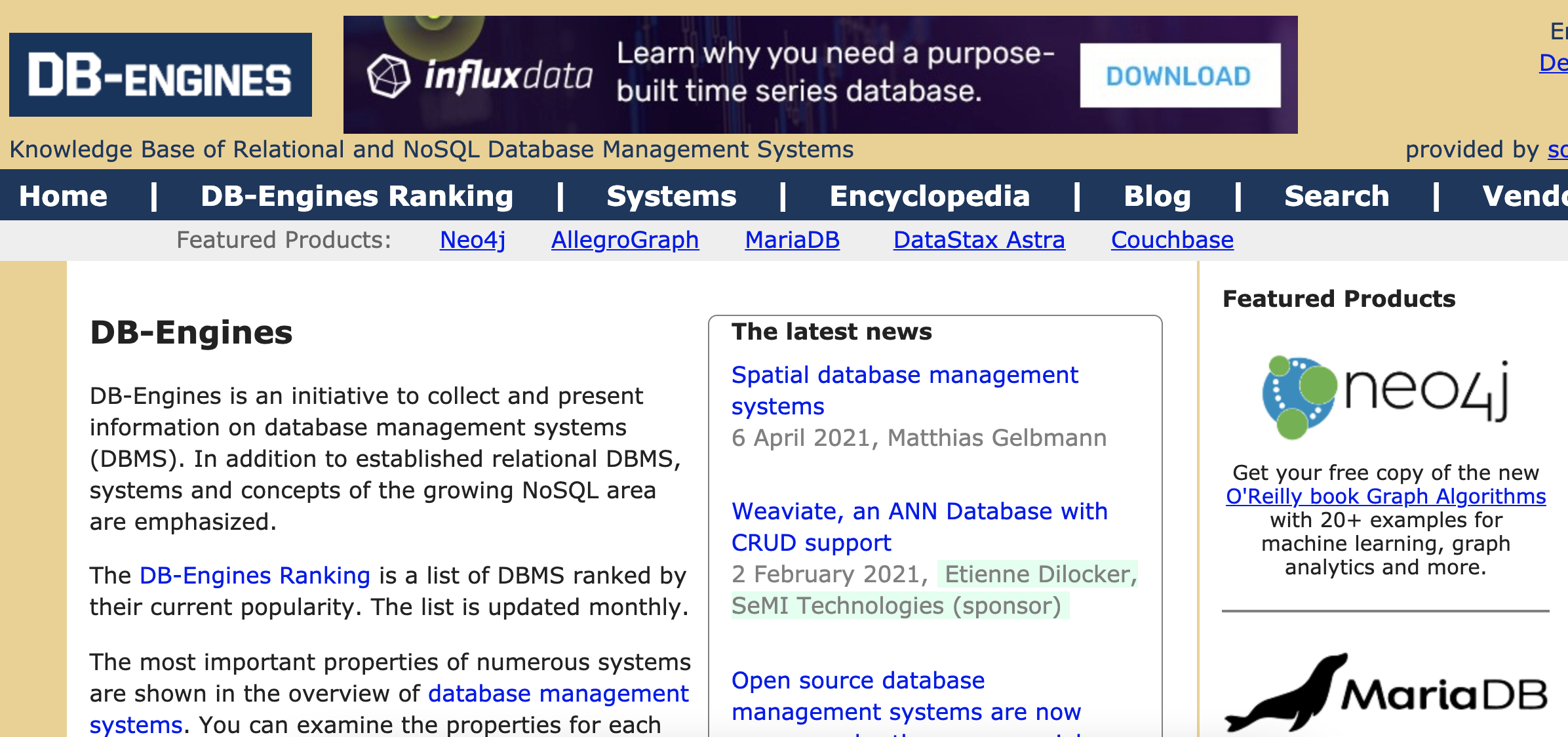Viewport: 1568px width, 737px height.
Task: Follow the Couchbase featured product link
Action: [x=1173, y=240]
